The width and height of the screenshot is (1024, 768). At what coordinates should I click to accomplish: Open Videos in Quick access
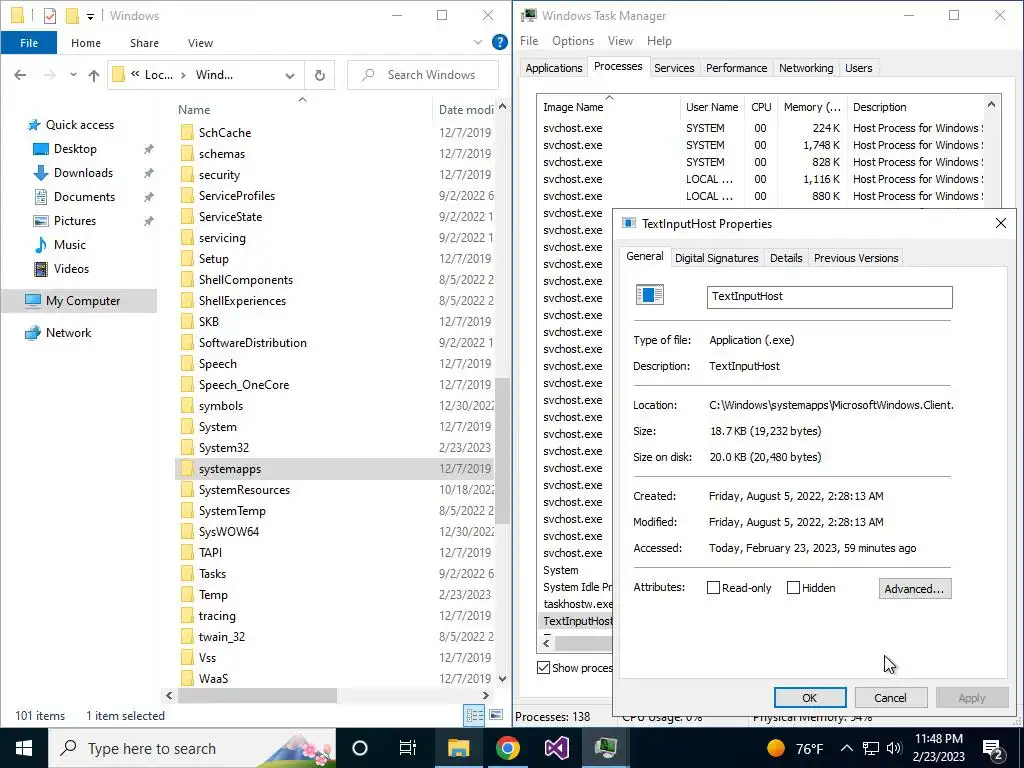71,269
